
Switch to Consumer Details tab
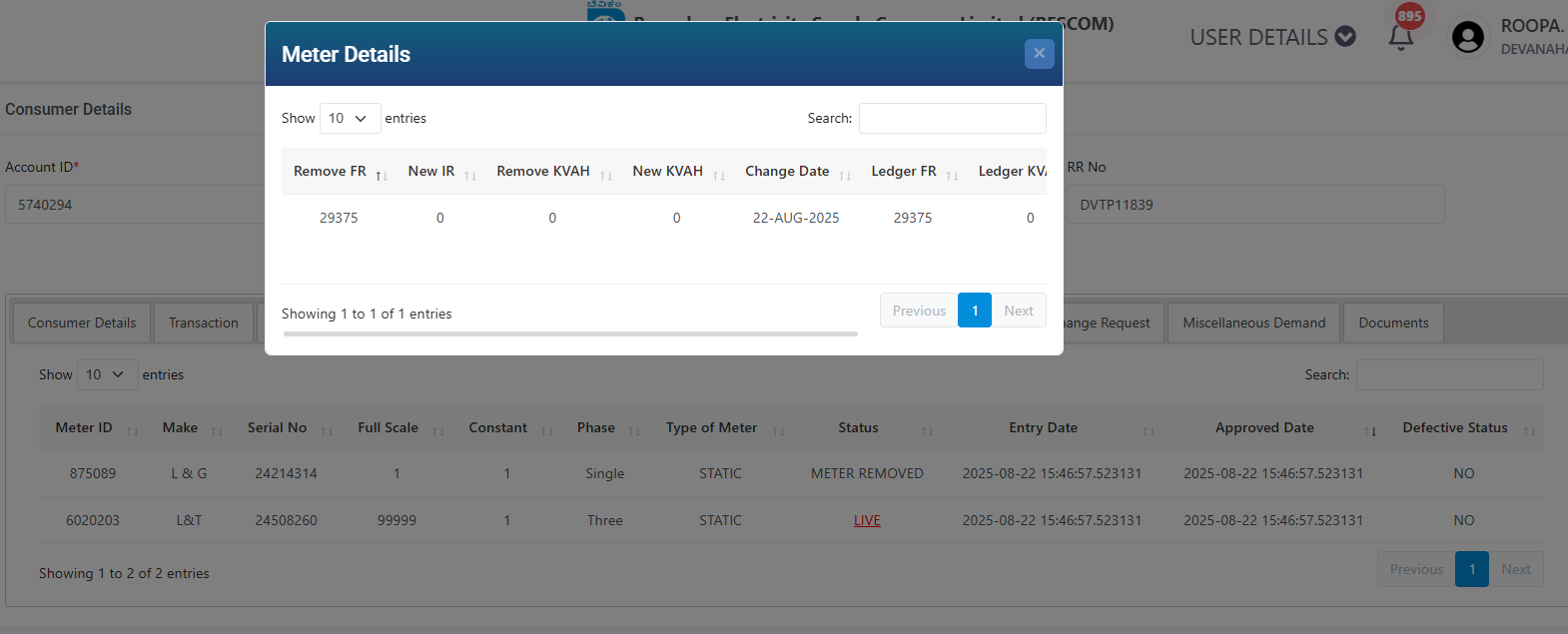click(x=82, y=322)
